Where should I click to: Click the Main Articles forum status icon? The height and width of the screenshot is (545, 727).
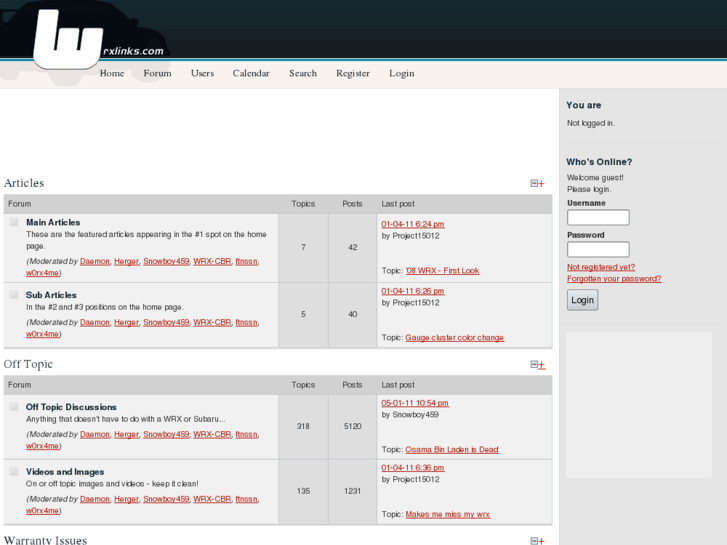[14, 222]
